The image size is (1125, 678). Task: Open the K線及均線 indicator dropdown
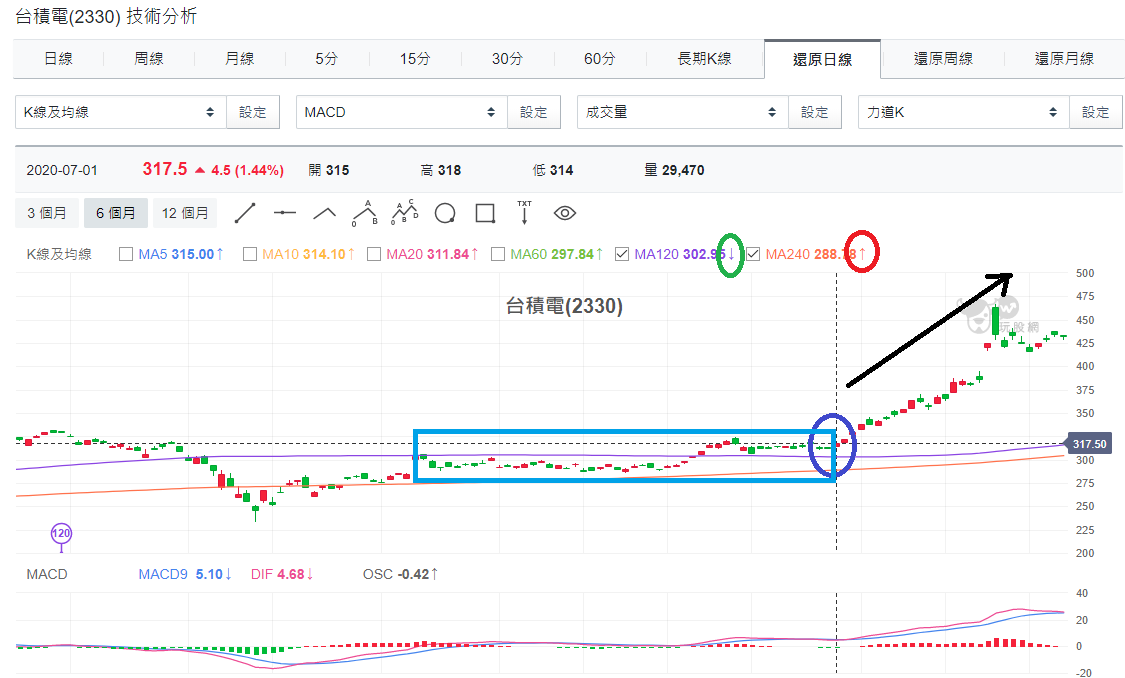click(121, 113)
